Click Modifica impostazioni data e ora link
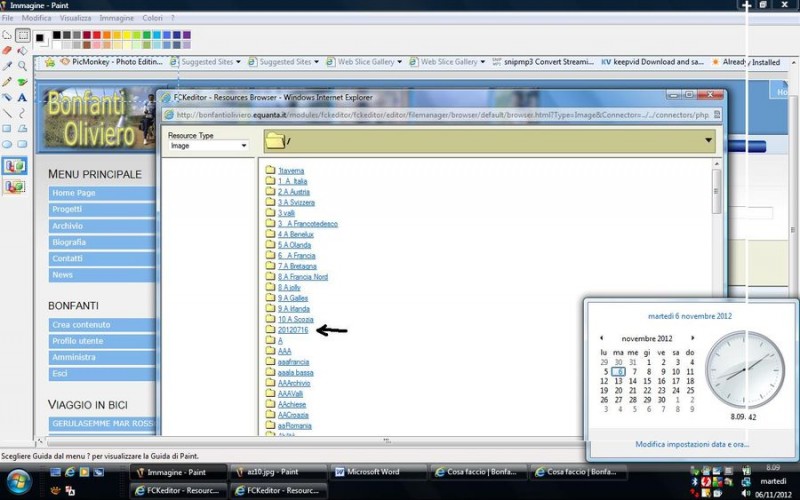The width and height of the screenshot is (800, 500). (692, 444)
